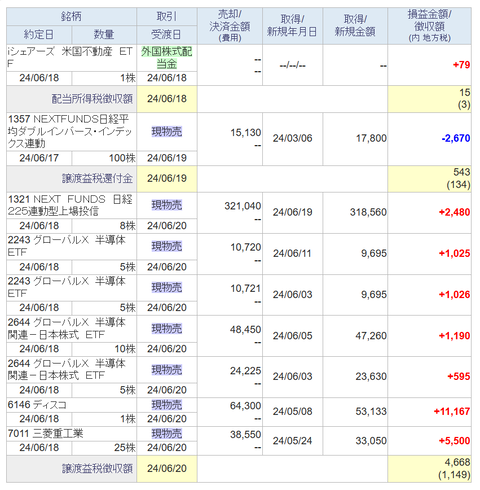Image resolution: width=480 pixels, height=490 pixels.
Task: Click the 318,560 acquisition amount
Action: click(368, 212)
